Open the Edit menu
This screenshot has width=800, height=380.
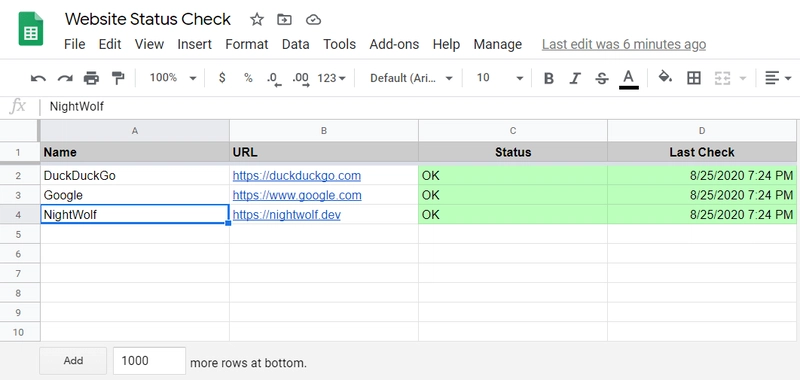(110, 44)
